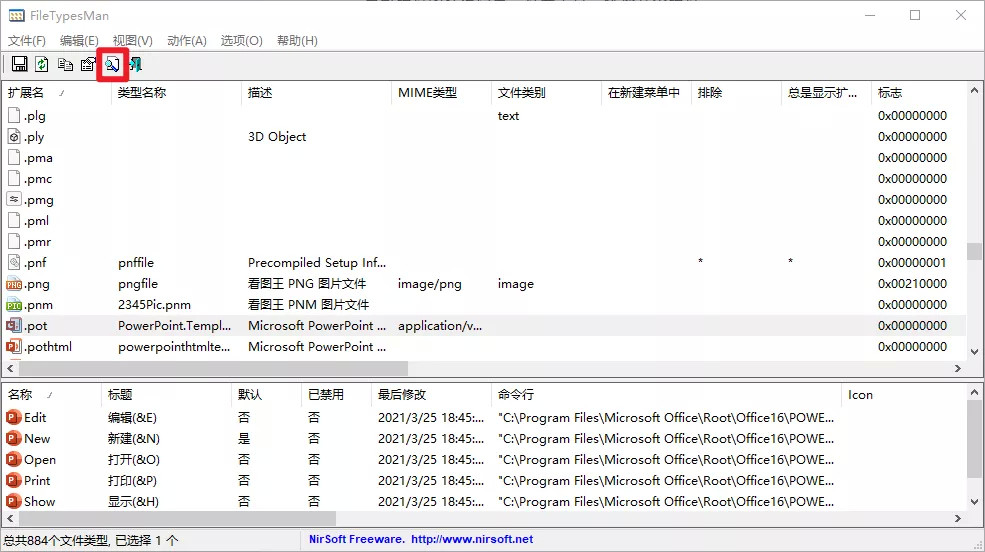Click the 总共884个文件类型 status text

click(57, 540)
